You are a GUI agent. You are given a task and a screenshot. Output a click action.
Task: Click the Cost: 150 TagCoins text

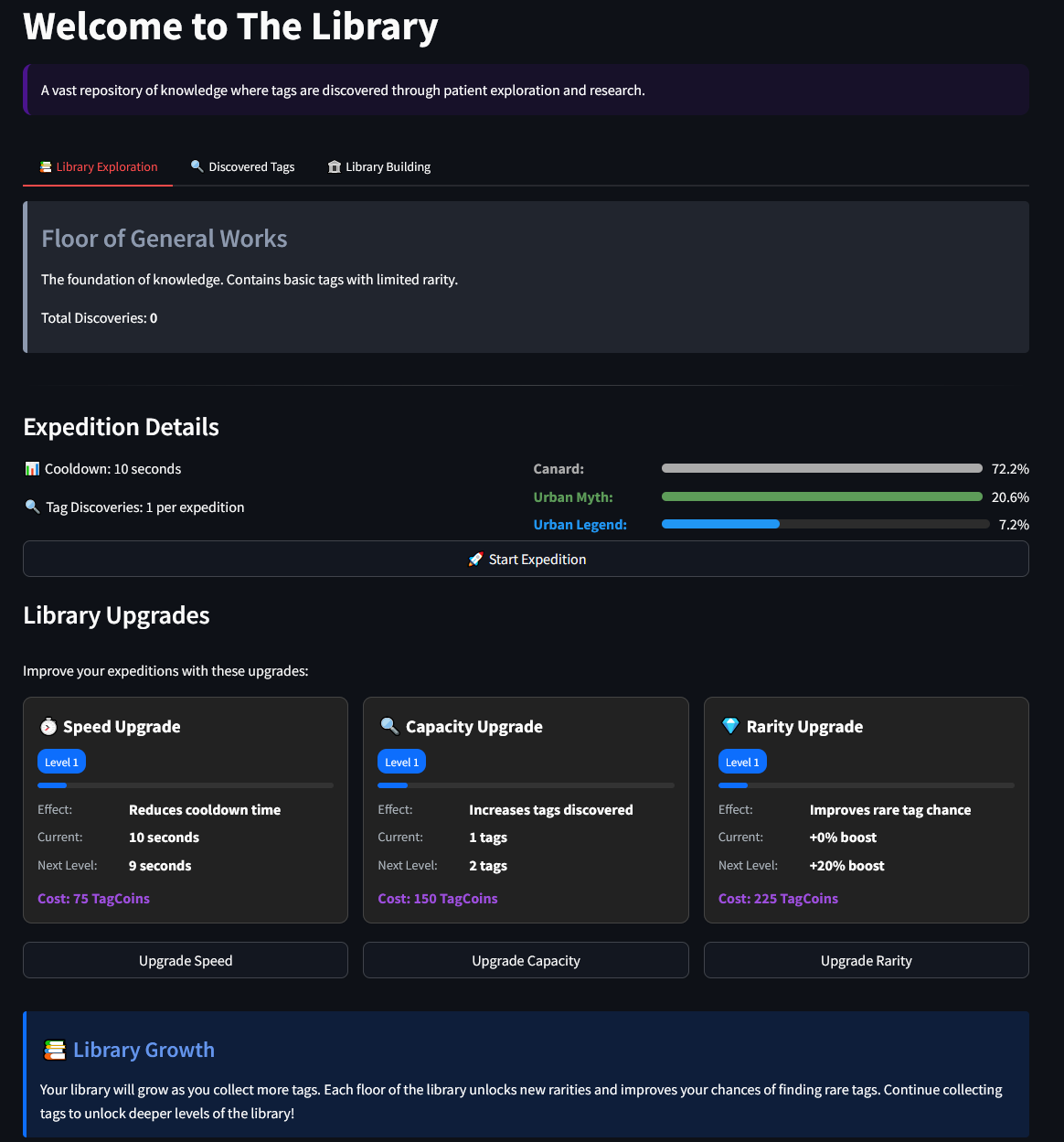pyautogui.click(x=438, y=899)
